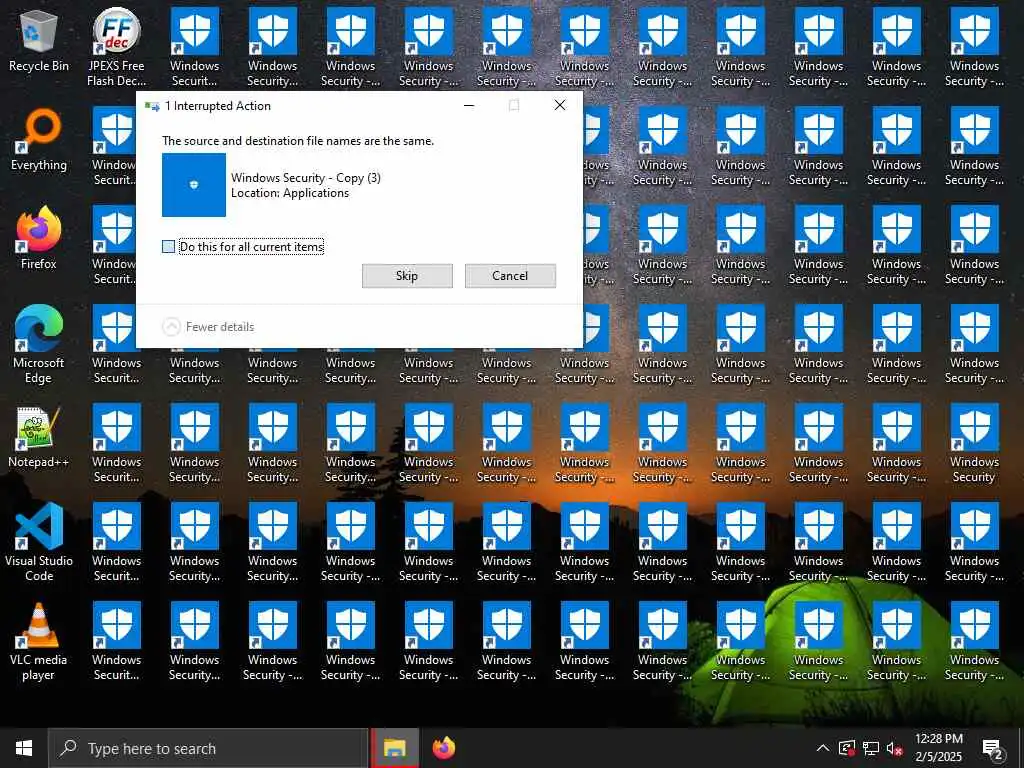Select the Visual Studio Code desktop shortcut
The image size is (1024, 768).
[x=39, y=542]
